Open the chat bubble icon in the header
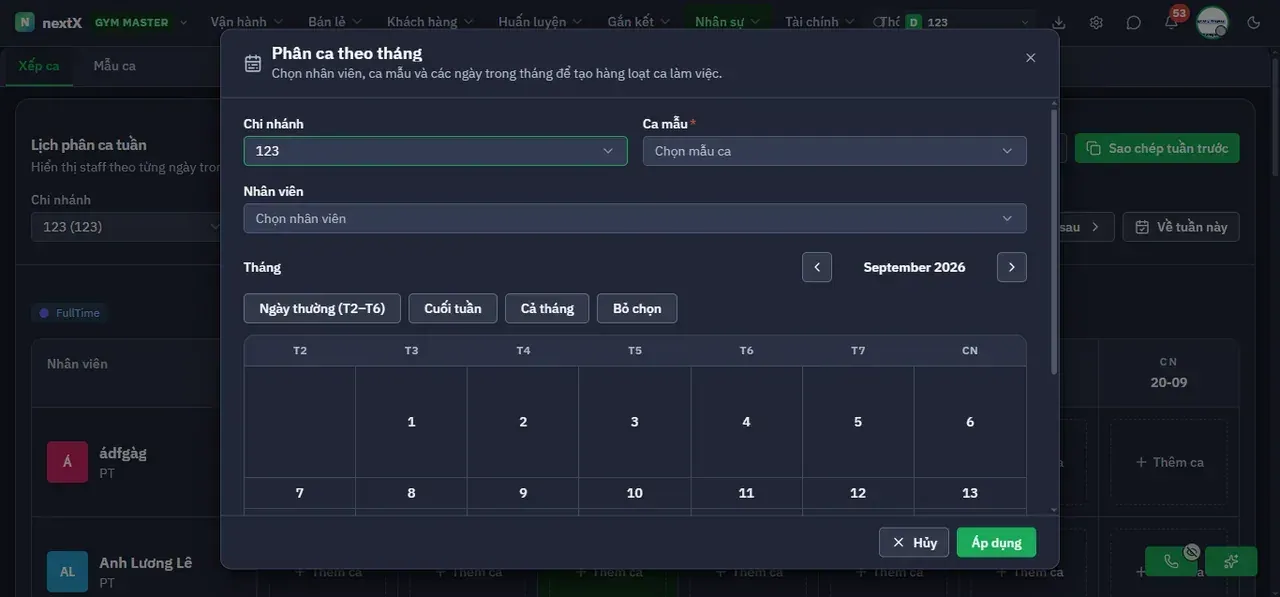The image size is (1280, 597). click(1133, 22)
